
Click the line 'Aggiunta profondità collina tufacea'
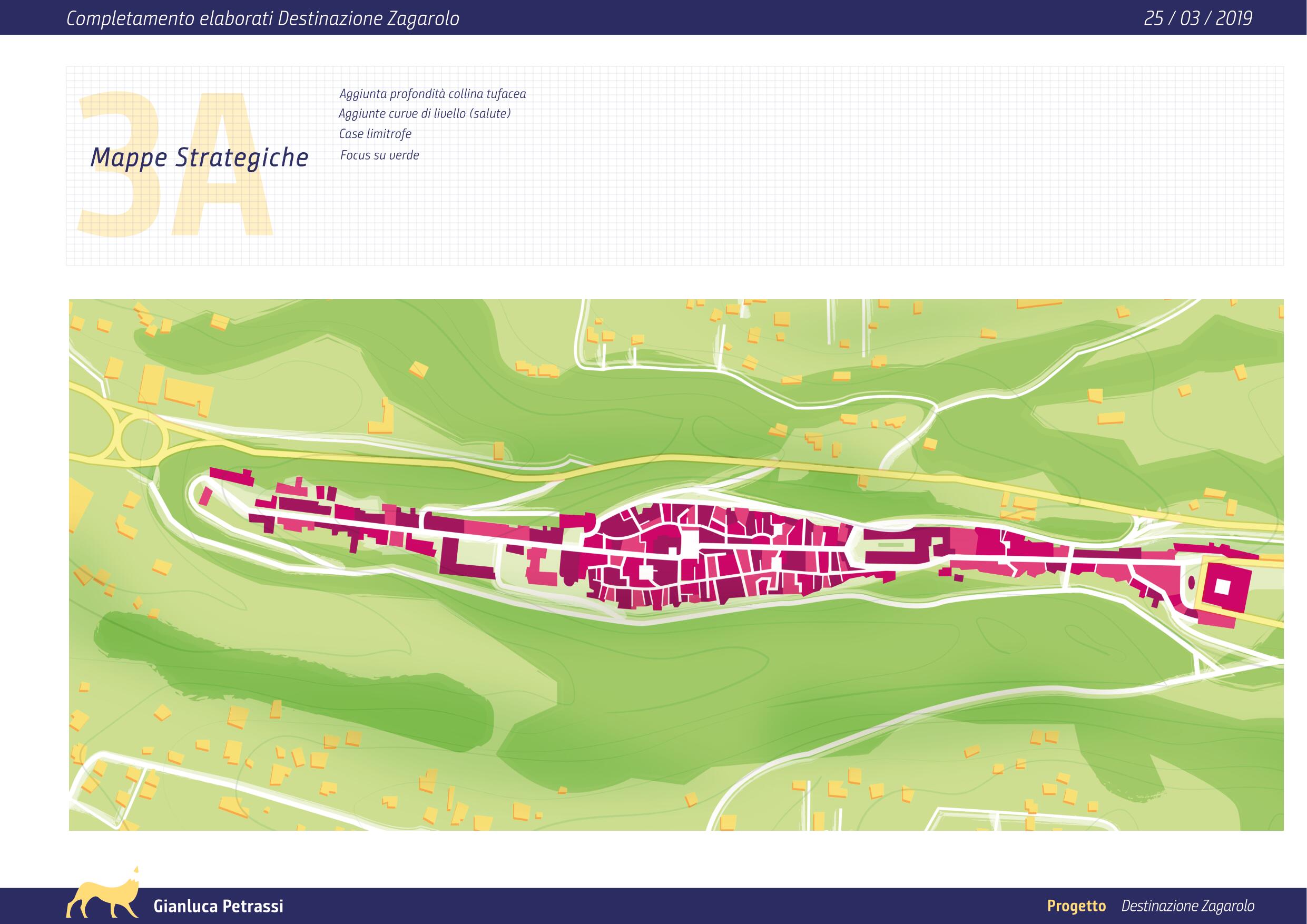tap(432, 94)
